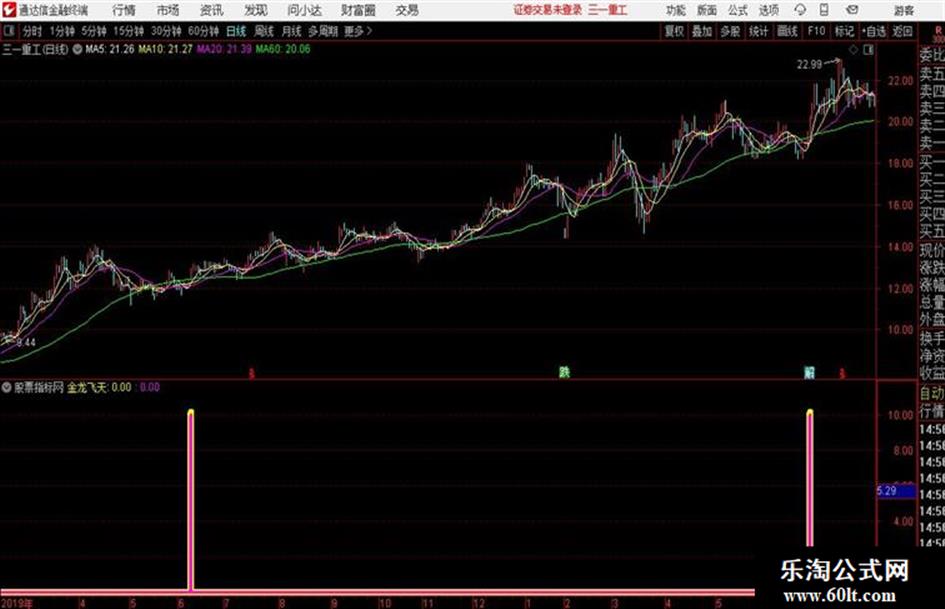The image size is (945, 609).
Task: Open the 公式 menu
Action: [738, 10]
